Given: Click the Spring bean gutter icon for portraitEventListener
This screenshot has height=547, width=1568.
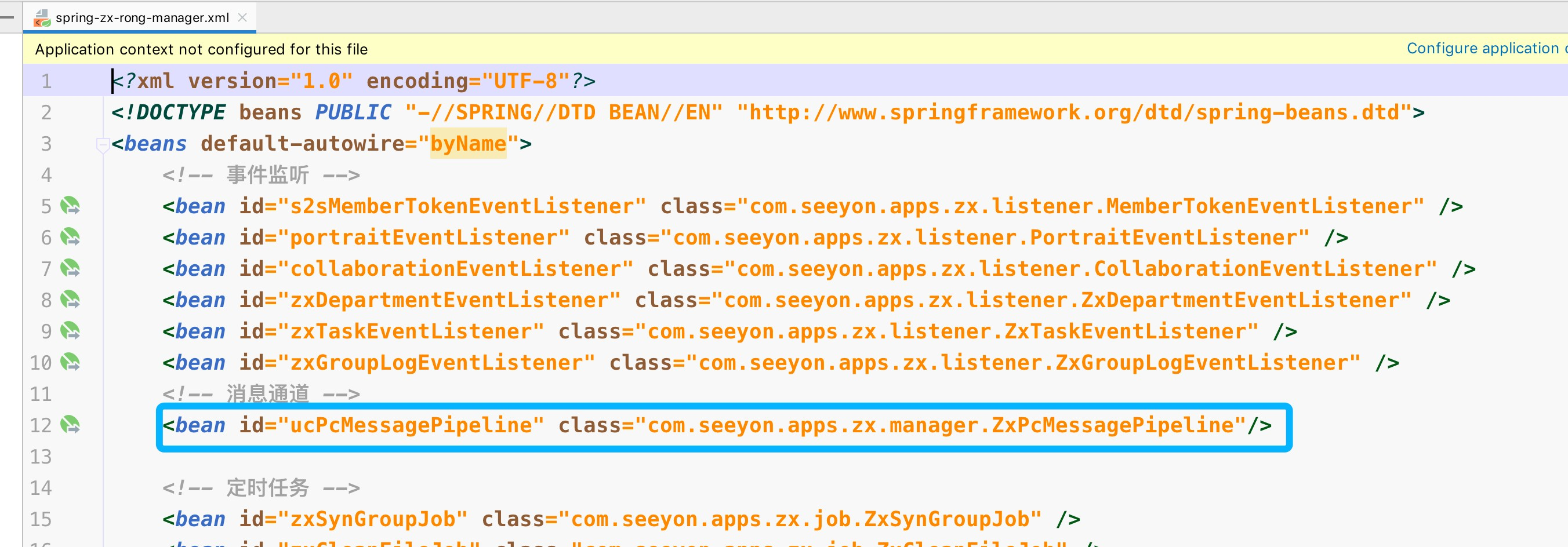Looking at the screenshot, I should tap(70, 236).
